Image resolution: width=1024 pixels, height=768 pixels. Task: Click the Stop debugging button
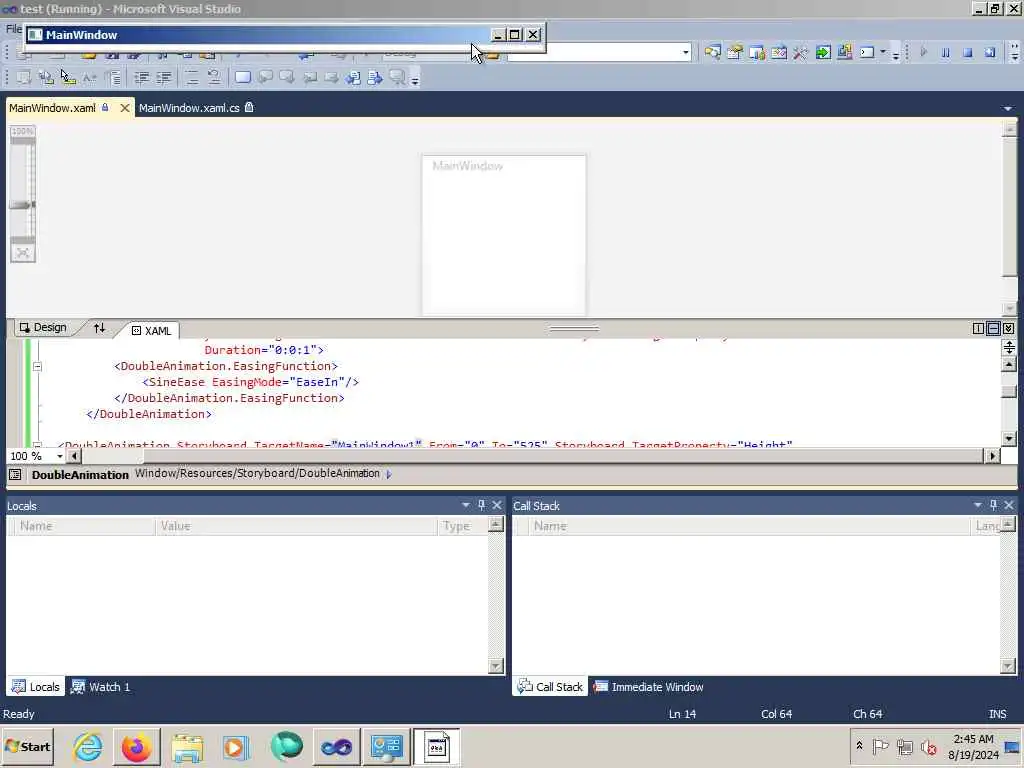click(x=968, y=53)
